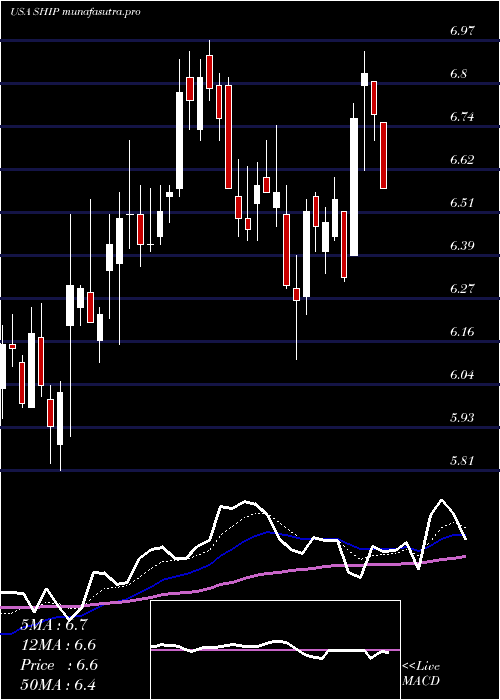Viewport: 500px width, 700px height.
Task: Click the '12MA : 6.6' legend entry
Action: point(58,645)
